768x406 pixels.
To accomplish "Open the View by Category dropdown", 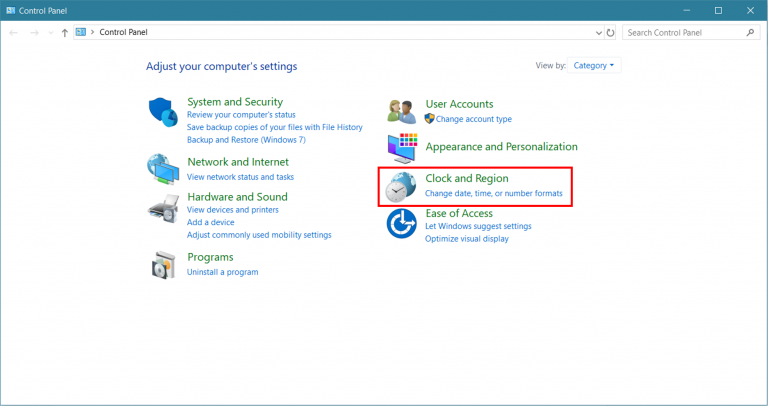I will (595, 66).
